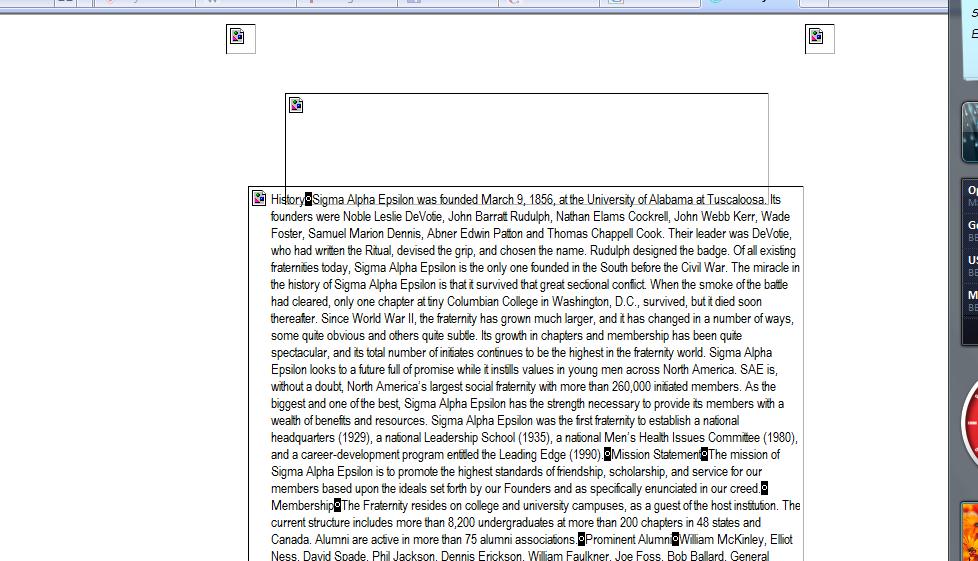Click the 'Membership' heading text

(303, 506)
